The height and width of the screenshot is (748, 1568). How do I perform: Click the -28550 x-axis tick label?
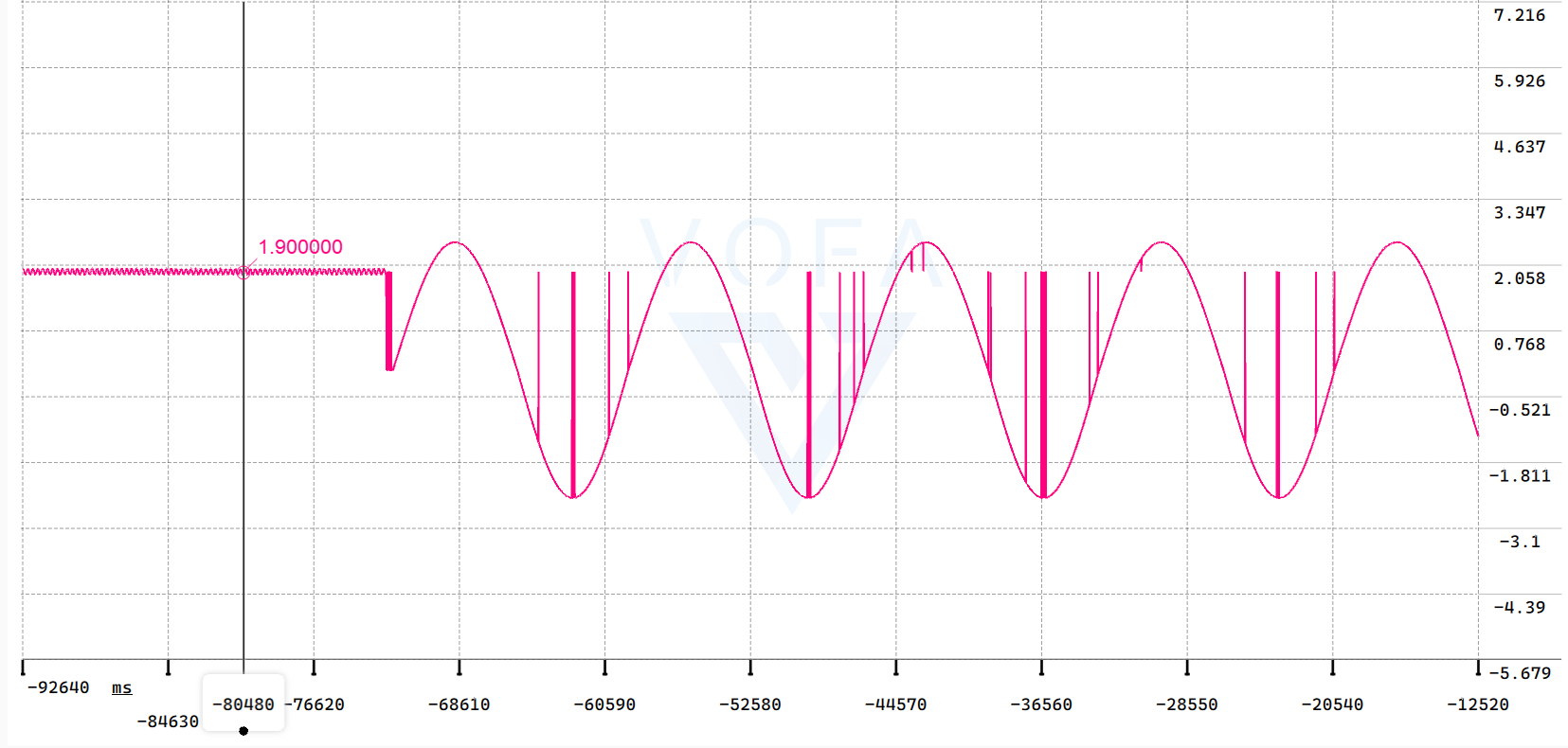click(x=1187, y=704)
